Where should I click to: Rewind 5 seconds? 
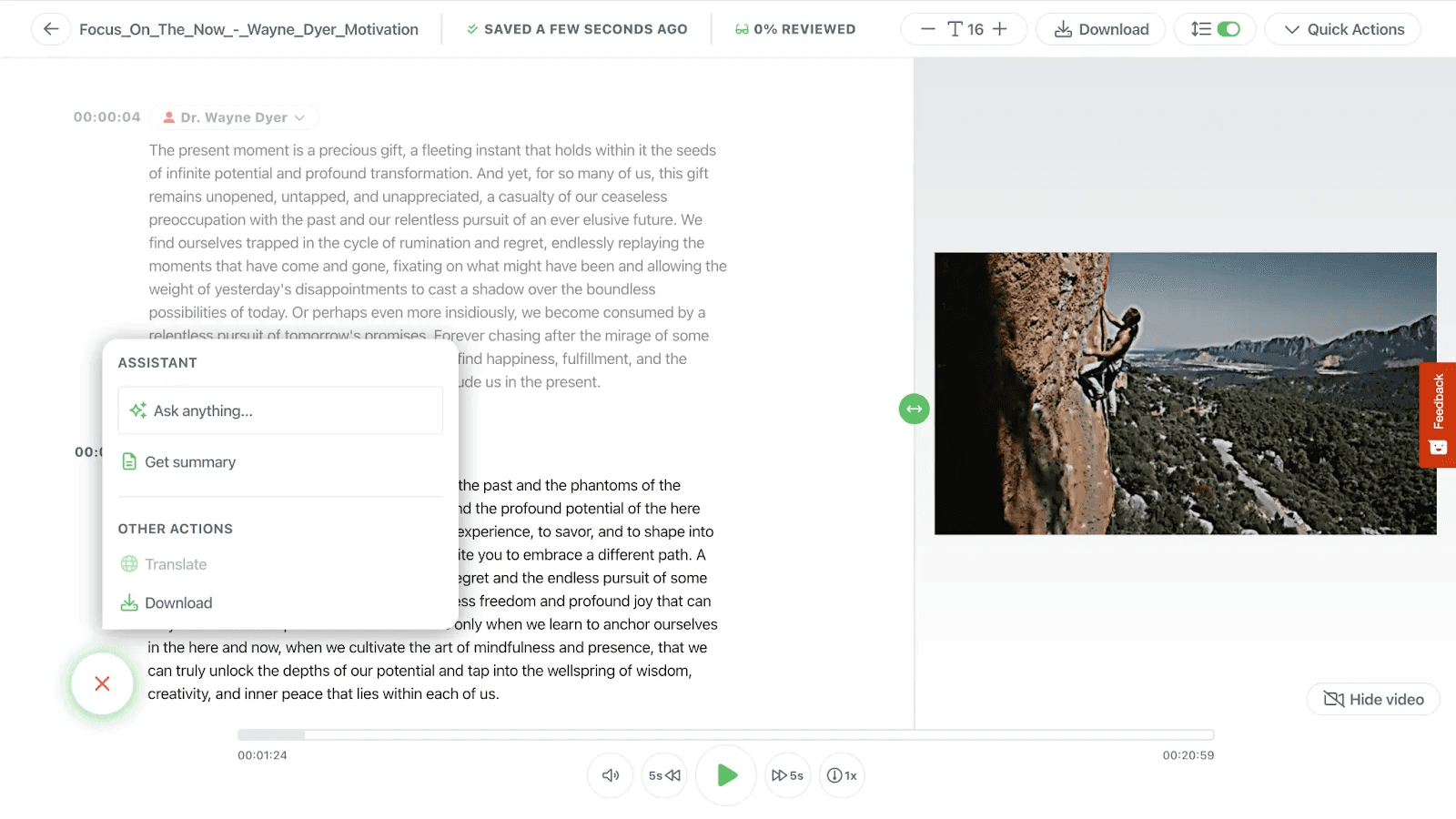664,775
